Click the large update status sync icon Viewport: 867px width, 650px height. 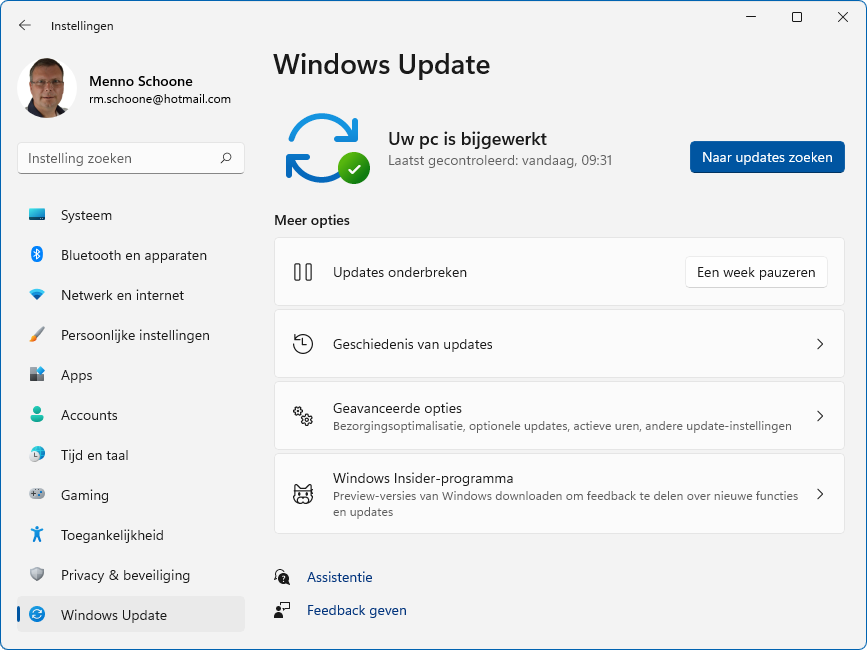[327, 149]
